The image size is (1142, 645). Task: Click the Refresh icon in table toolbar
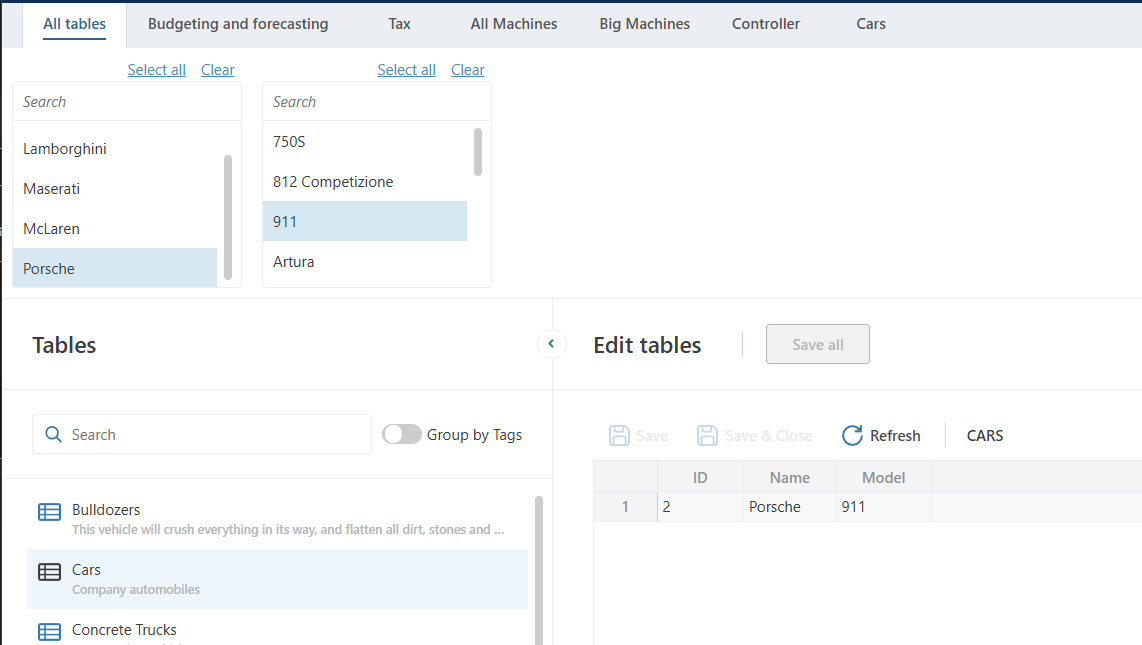(852, 435)
